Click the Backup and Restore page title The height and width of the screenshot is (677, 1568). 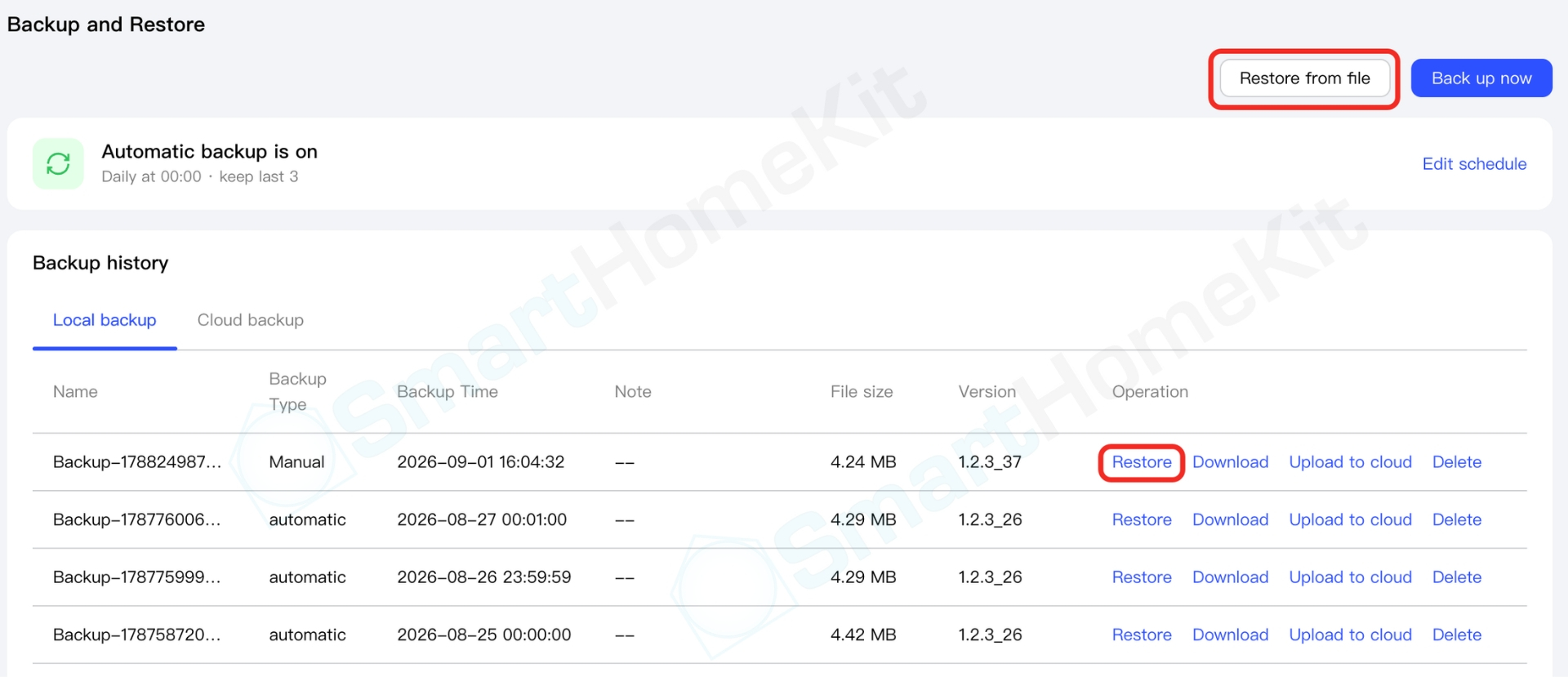click(106, 24)
